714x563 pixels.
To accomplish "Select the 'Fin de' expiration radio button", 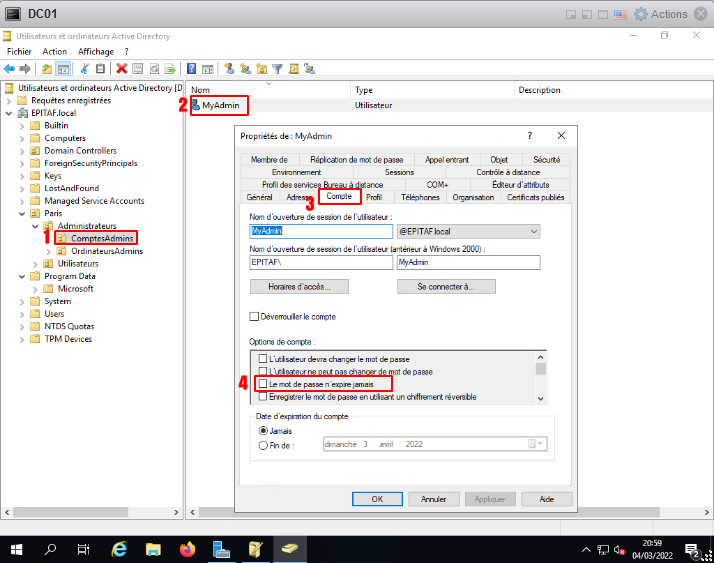I will click(x=264, y=444).
